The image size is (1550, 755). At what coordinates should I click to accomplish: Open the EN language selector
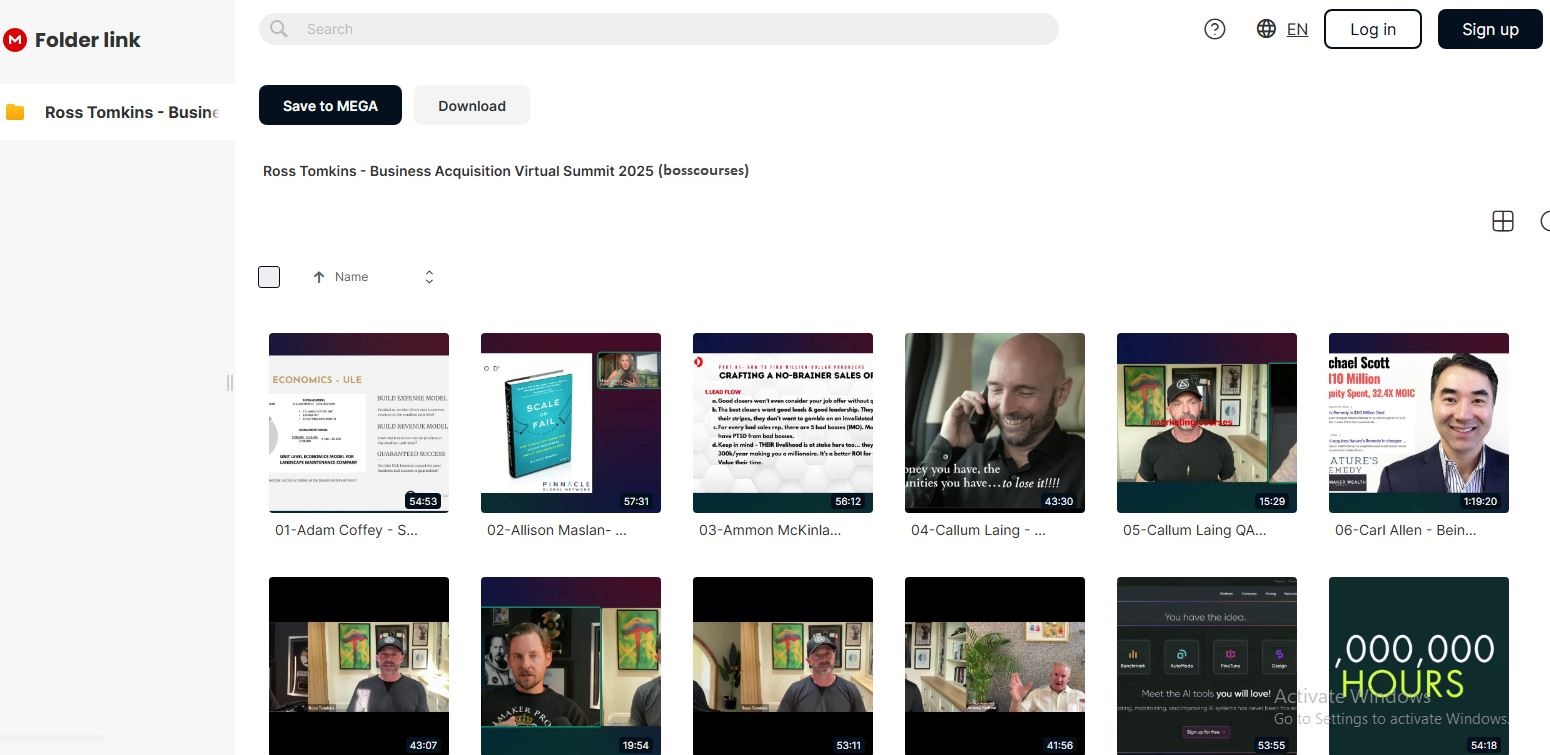(1297, 29)
